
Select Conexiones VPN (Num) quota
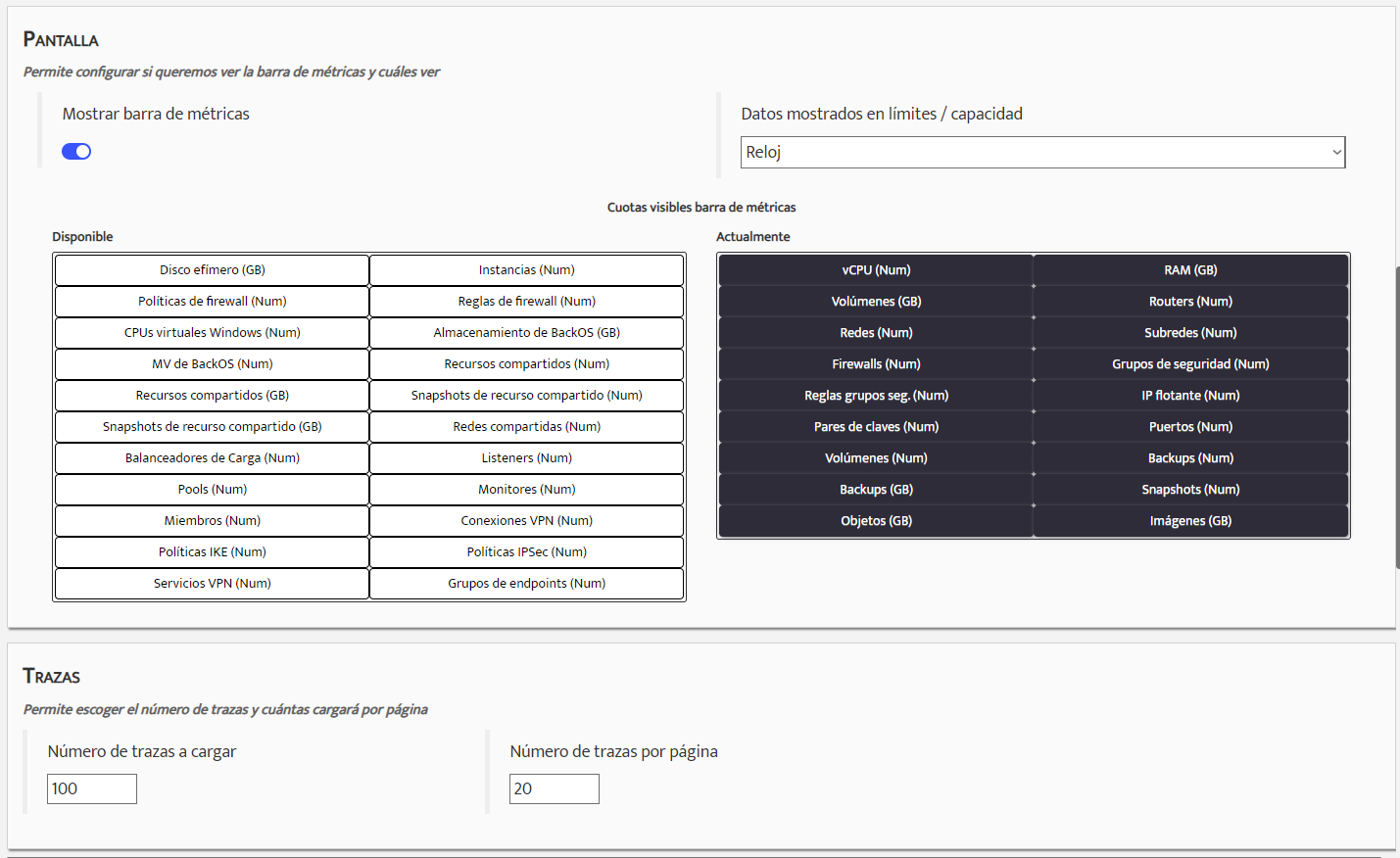pos(527,520)
